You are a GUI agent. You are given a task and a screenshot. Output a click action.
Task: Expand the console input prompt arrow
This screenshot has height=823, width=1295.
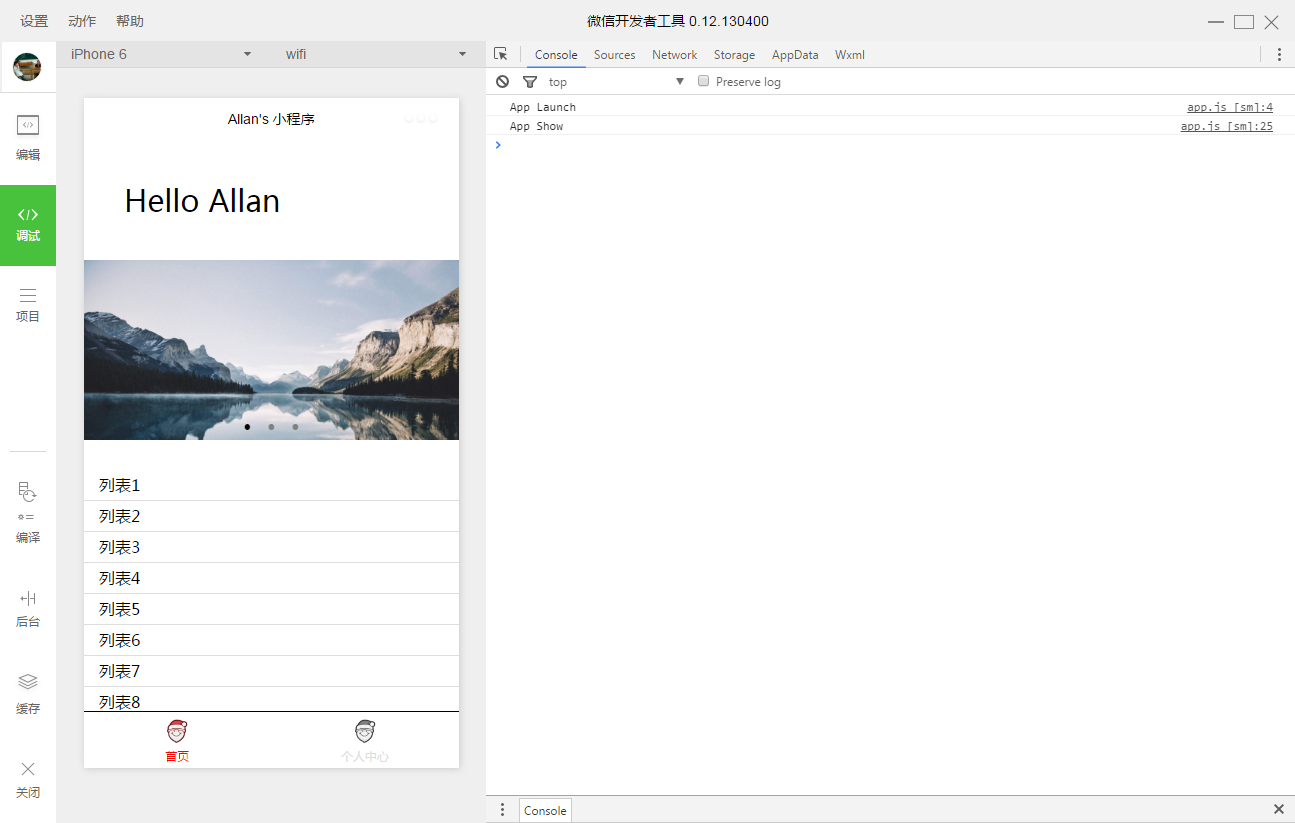coord(498,145)
